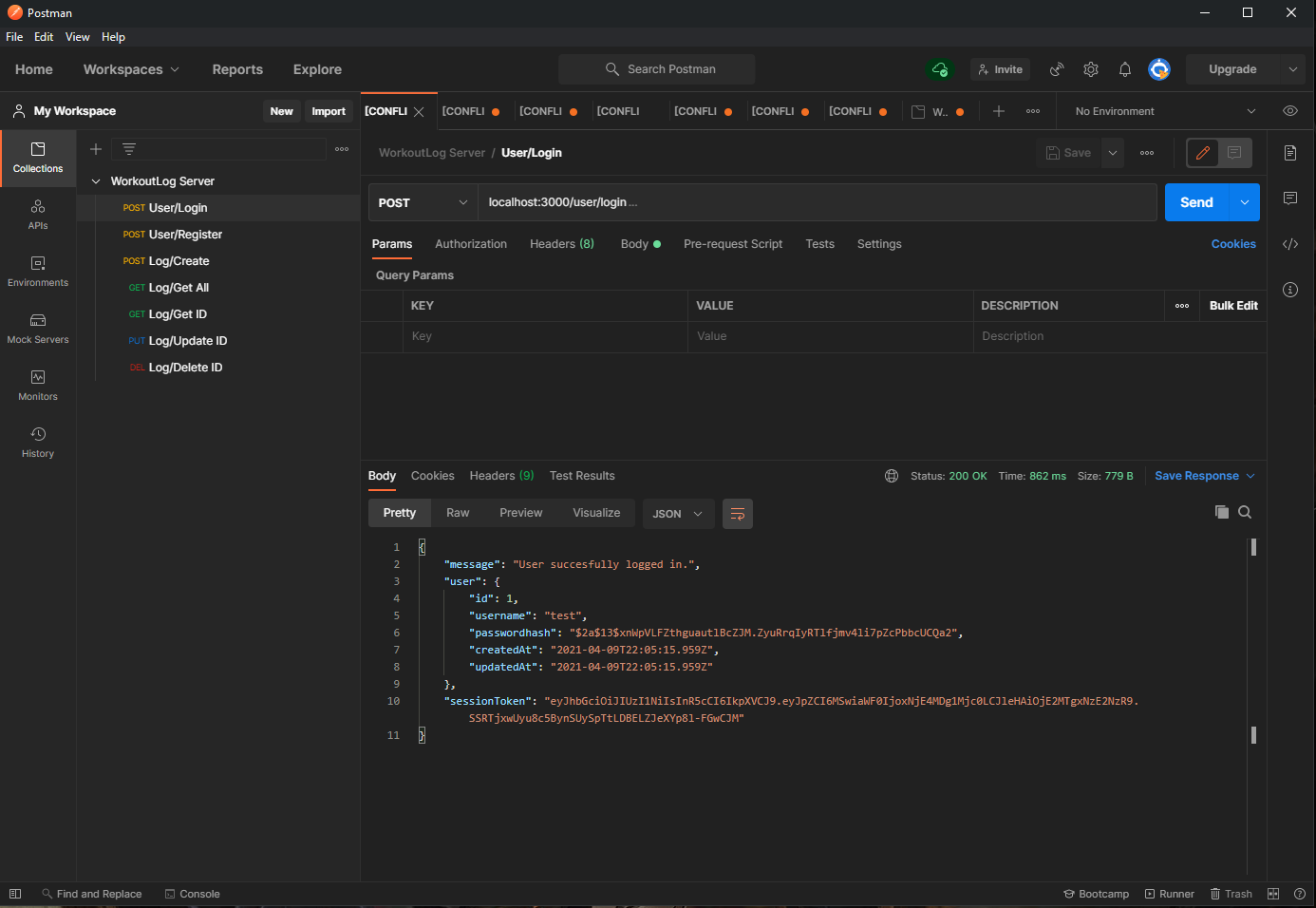The height and width of the screenshot is (908, 1316).
Task: Open the Save options dropdown arrow
Action: pyautogui.click(x=1113, y=153)
